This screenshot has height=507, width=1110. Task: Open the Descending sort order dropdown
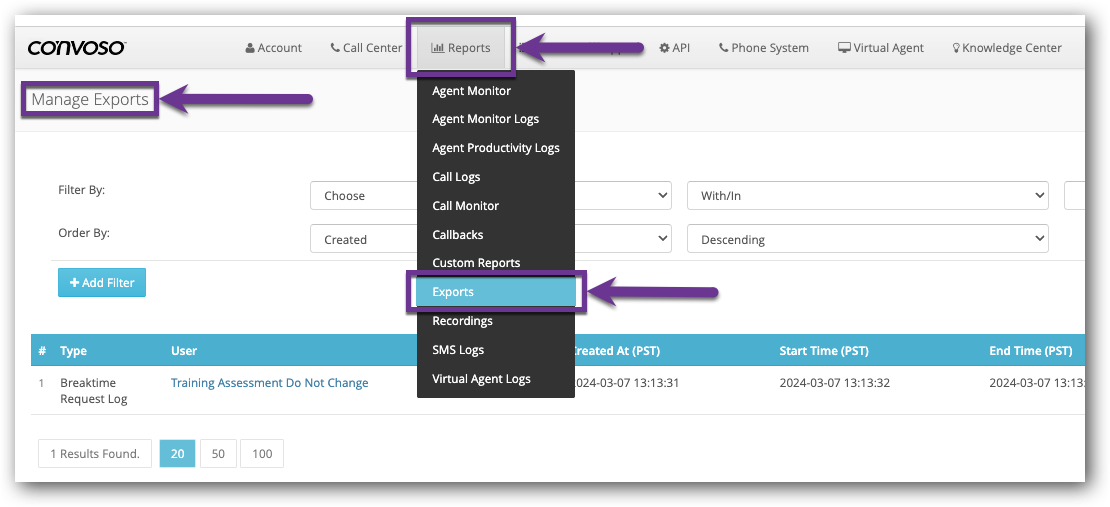click(x=867, y=239)
